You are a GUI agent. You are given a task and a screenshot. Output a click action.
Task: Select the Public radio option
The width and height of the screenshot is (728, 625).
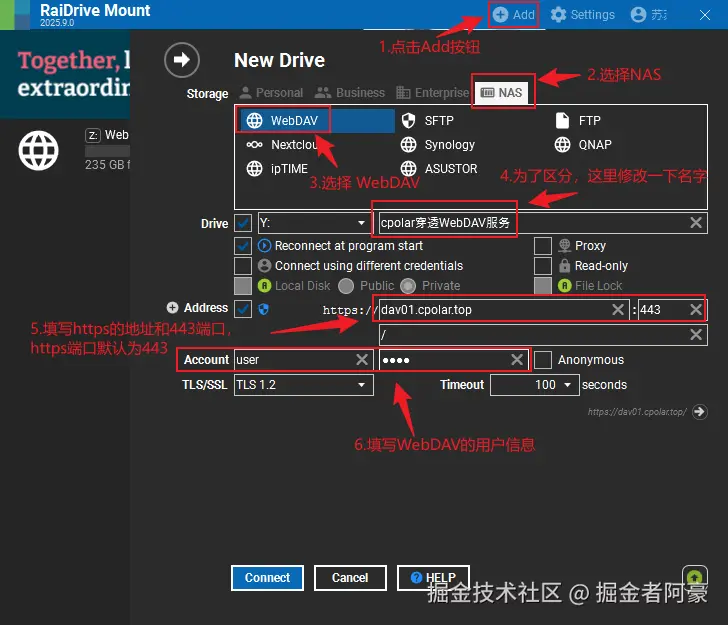tap(346, 286)
